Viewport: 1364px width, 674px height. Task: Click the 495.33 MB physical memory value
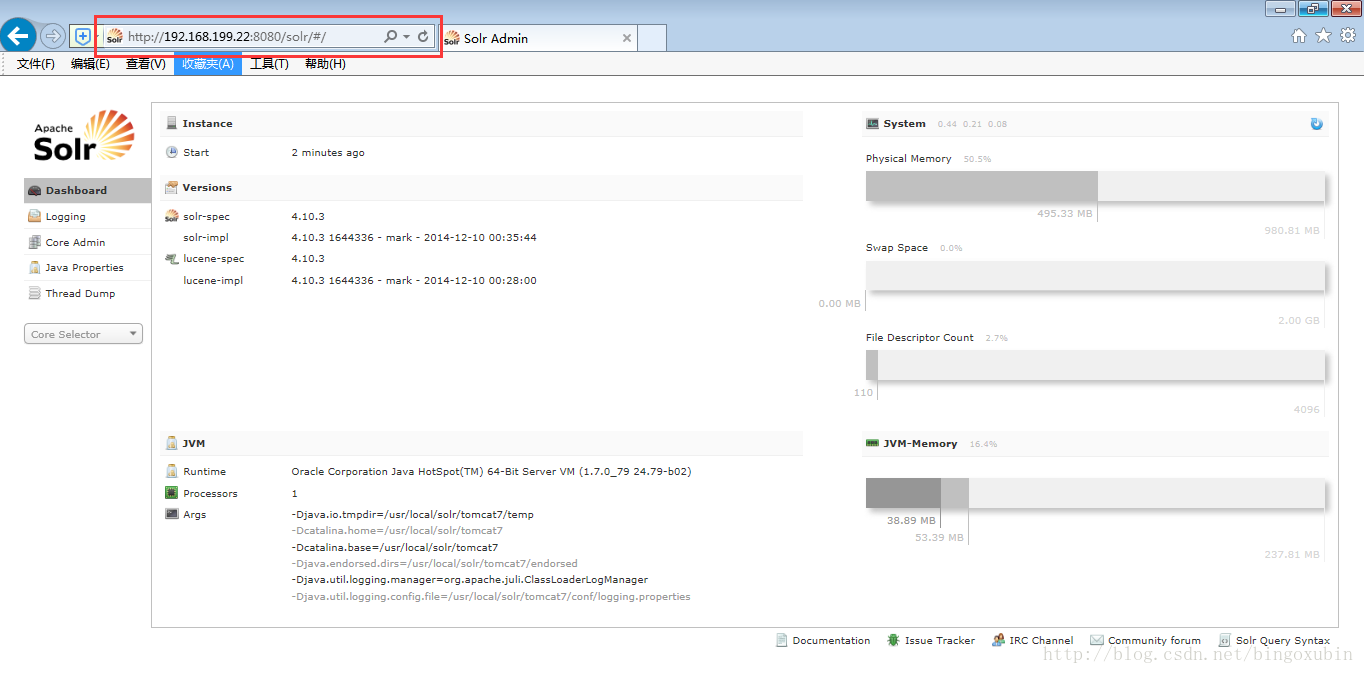point(1065,213)
